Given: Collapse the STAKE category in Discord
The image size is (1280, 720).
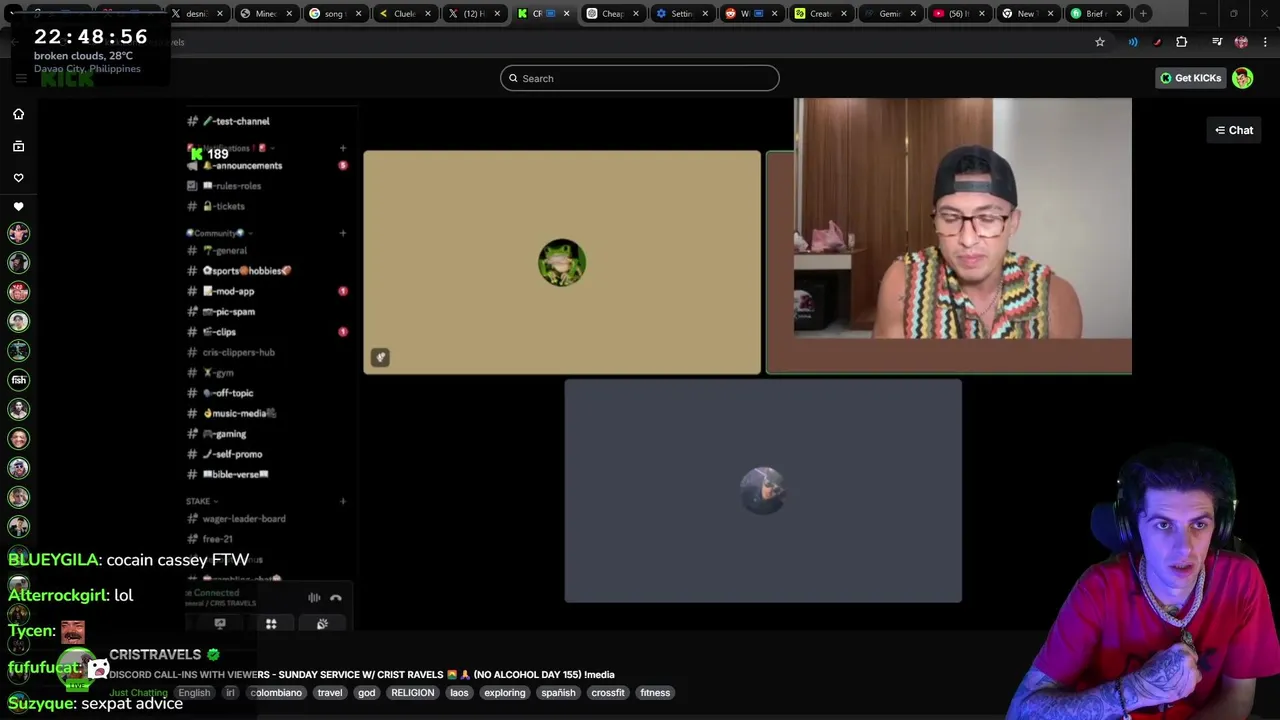Looking at the screenshot, I should pyautogui.click(x=202, y=501).
